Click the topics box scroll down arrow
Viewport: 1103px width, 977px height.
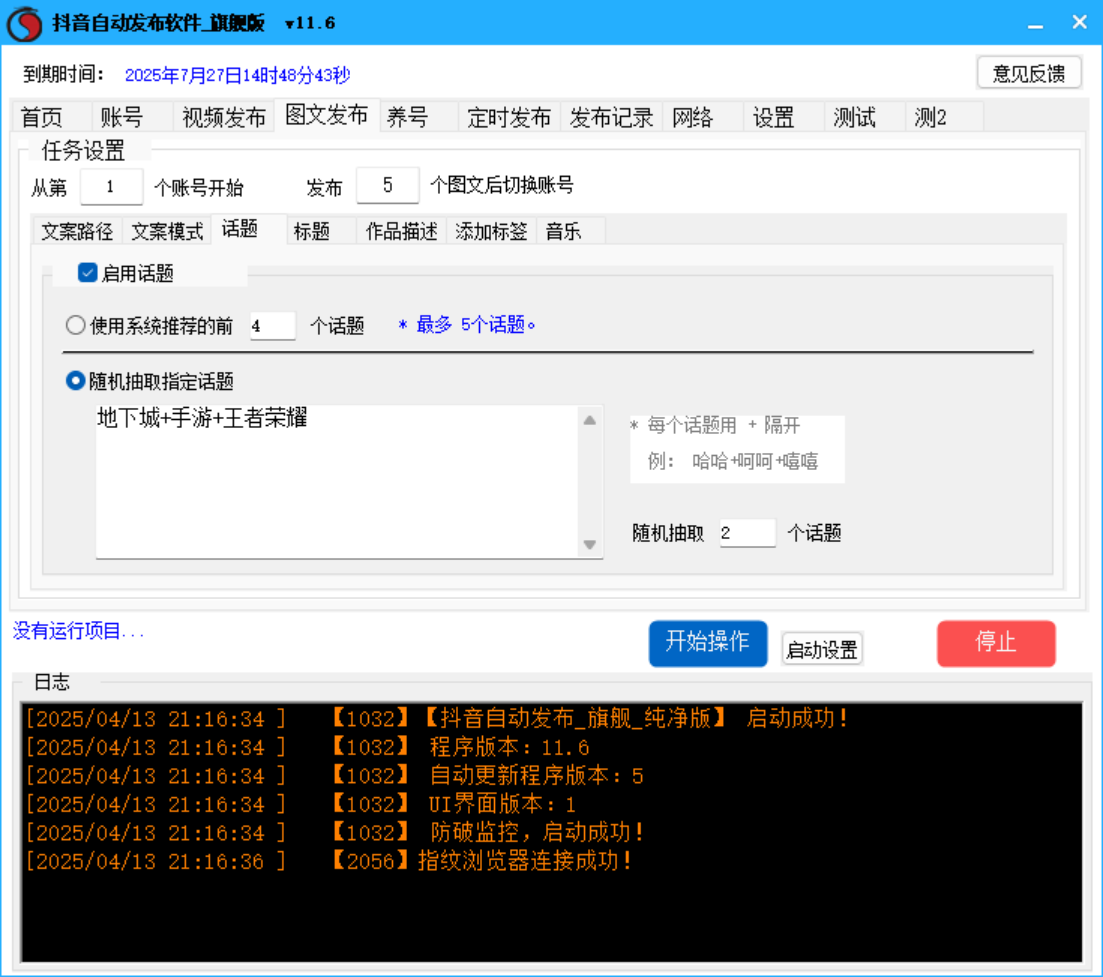pos(590,544)
